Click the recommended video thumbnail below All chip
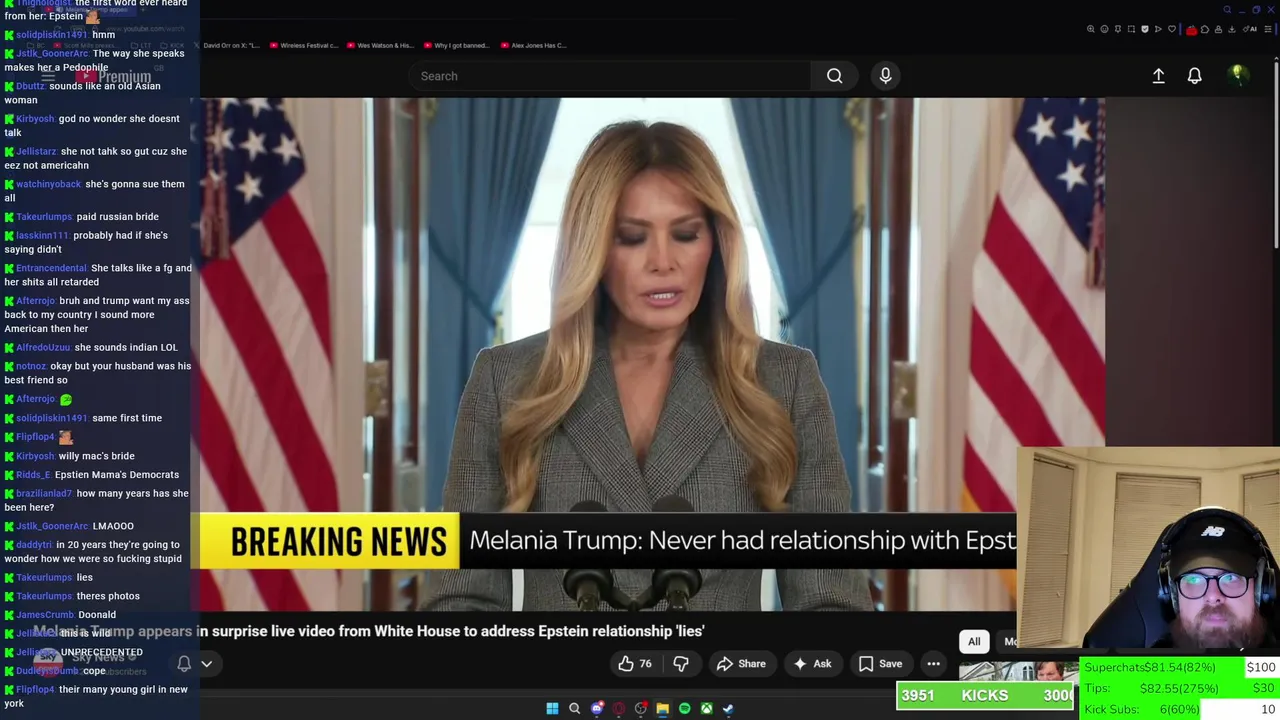1280x720 pixels. tap(1017, 671)
